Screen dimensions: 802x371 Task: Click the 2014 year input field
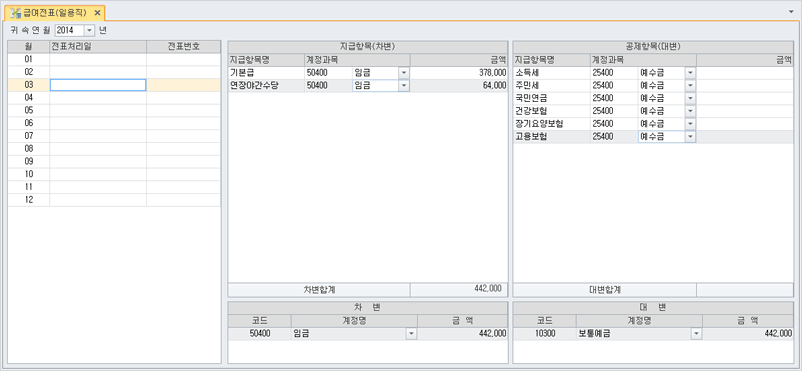point(70,30)
